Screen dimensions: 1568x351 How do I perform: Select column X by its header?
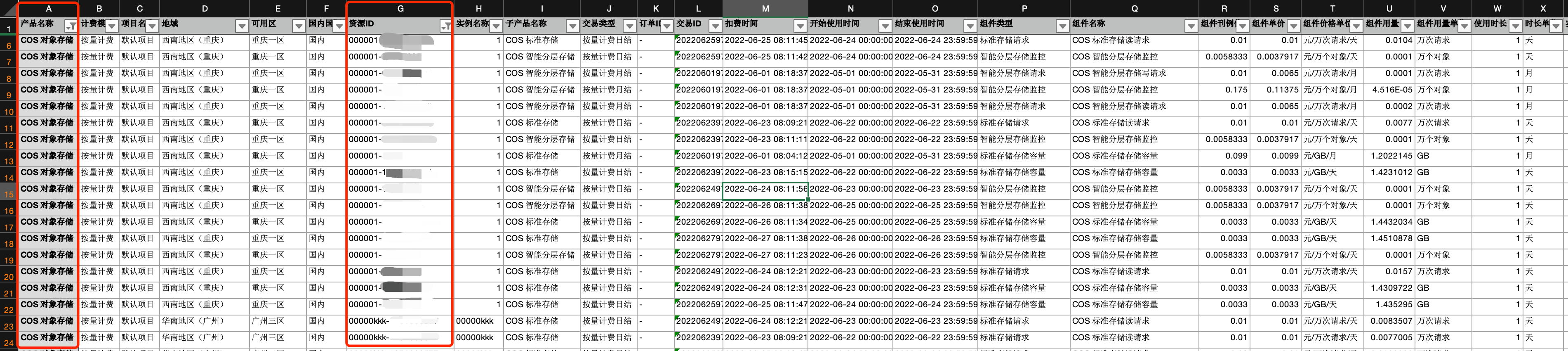click(1542, 9)
